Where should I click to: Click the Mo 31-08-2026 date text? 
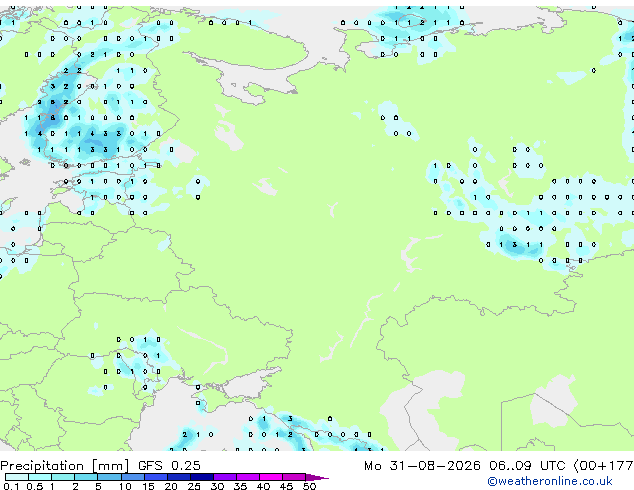(422, 466)
